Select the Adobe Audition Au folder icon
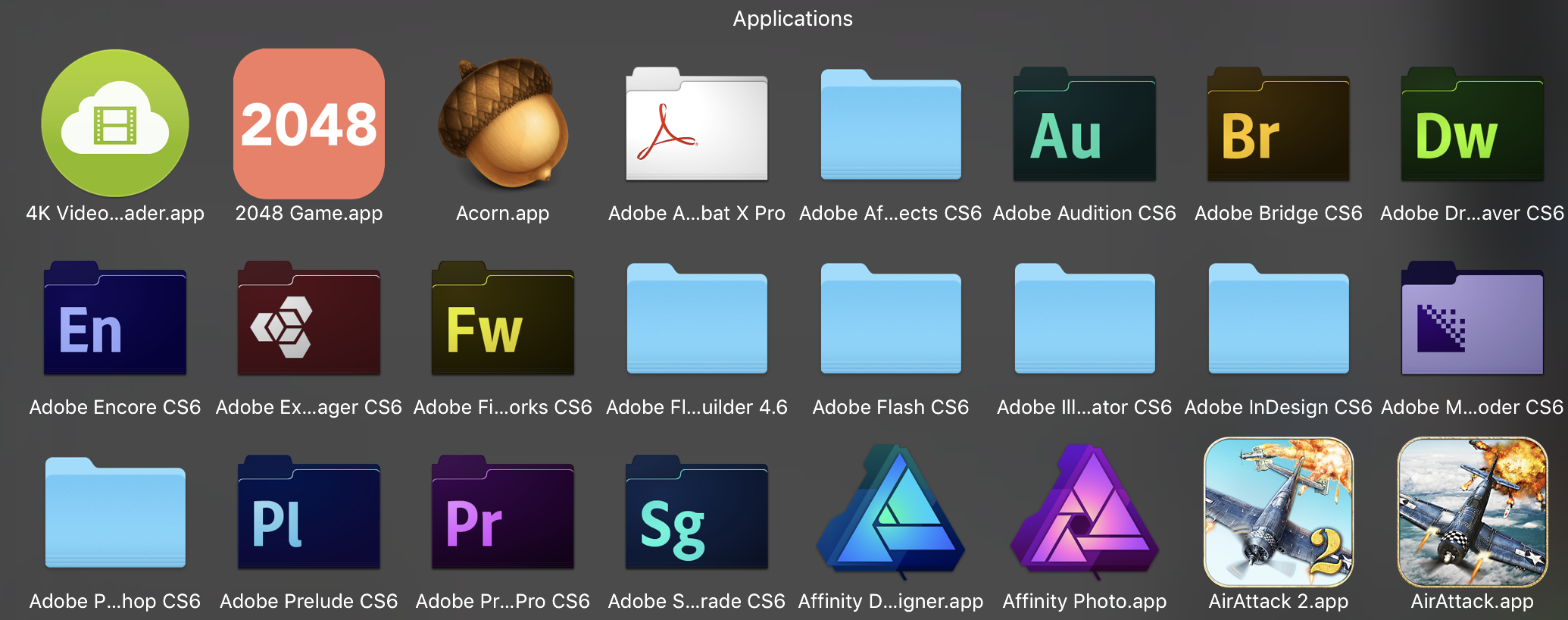The image size is (1568, 620). 1085,124
